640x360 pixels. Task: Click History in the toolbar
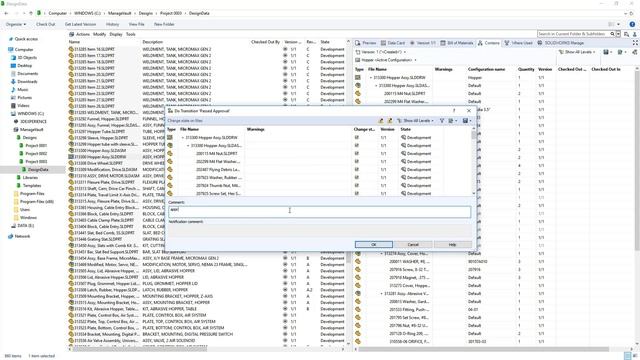pos(112,24)
